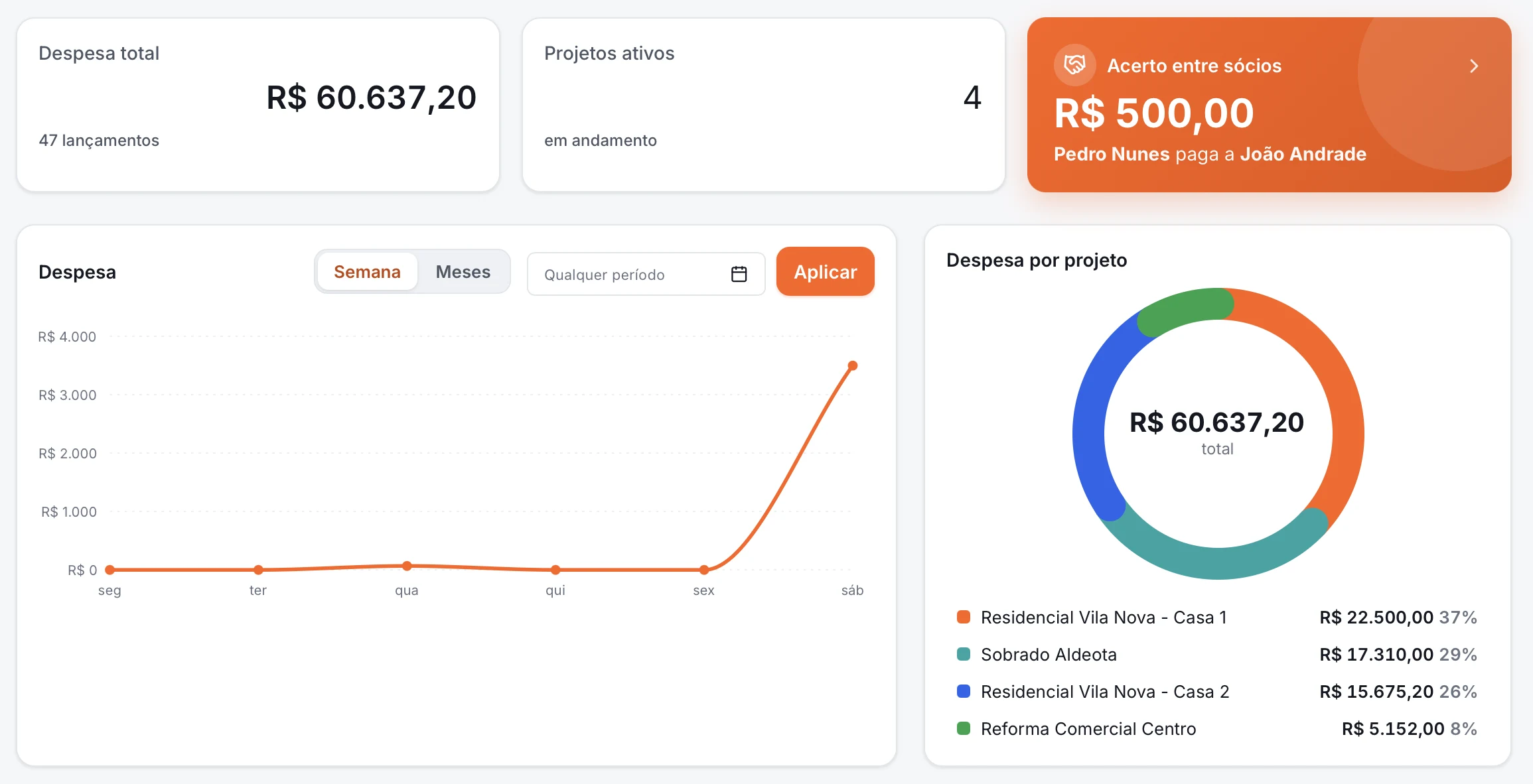This screenshot has height=784, width=1533.
Task: Click 'Residencial Vila Nova - Casa 1' legend label
Action: coord(1104,618)
